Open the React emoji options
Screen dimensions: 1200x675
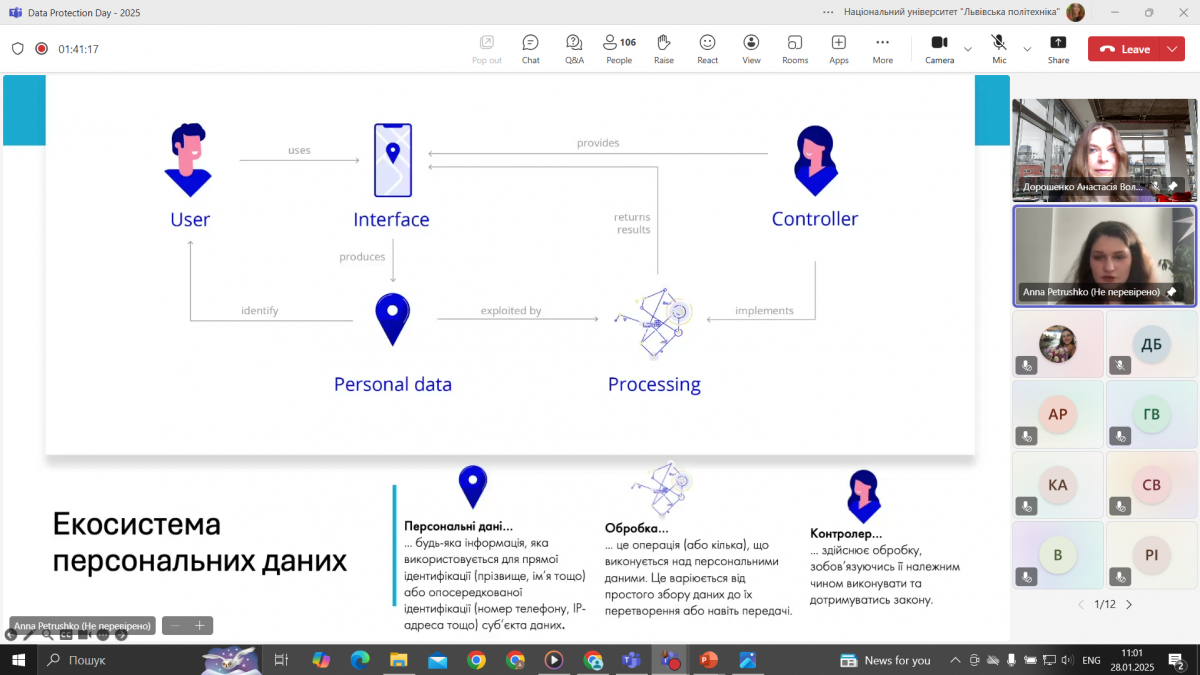707,48
